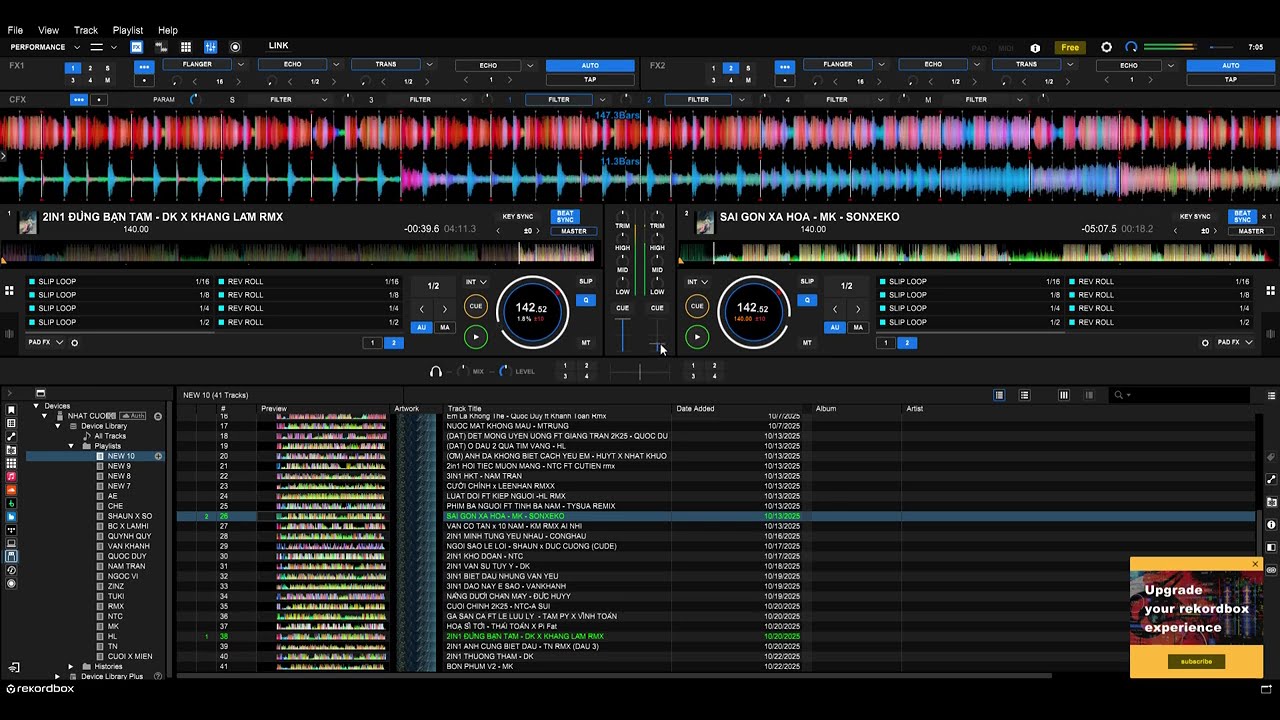Open the PERFORMANCE mode dropdown
The width and height of the screenshot is (1280, 720).
coord(44,47)
